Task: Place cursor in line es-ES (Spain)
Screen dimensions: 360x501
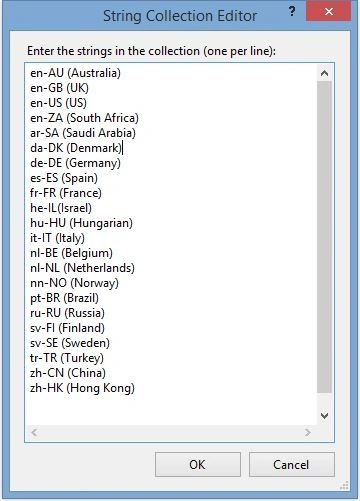Action: click(64, 178)
